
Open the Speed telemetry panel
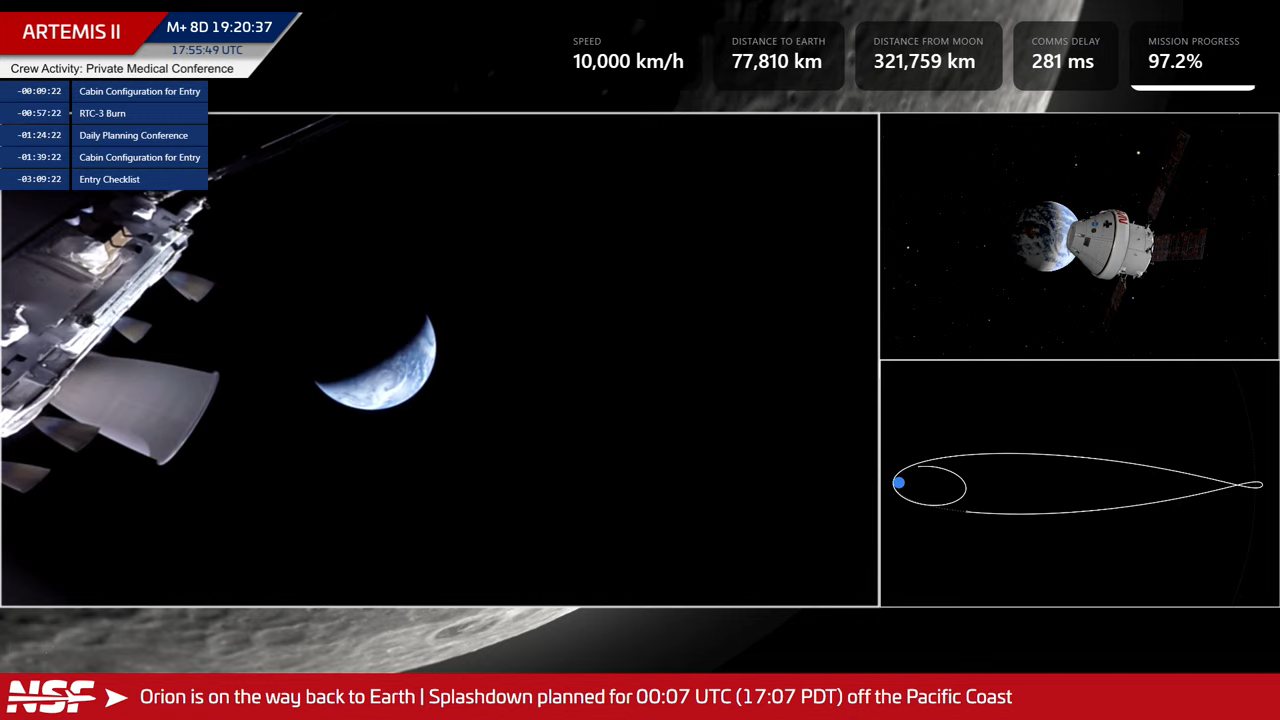(628, 54)
